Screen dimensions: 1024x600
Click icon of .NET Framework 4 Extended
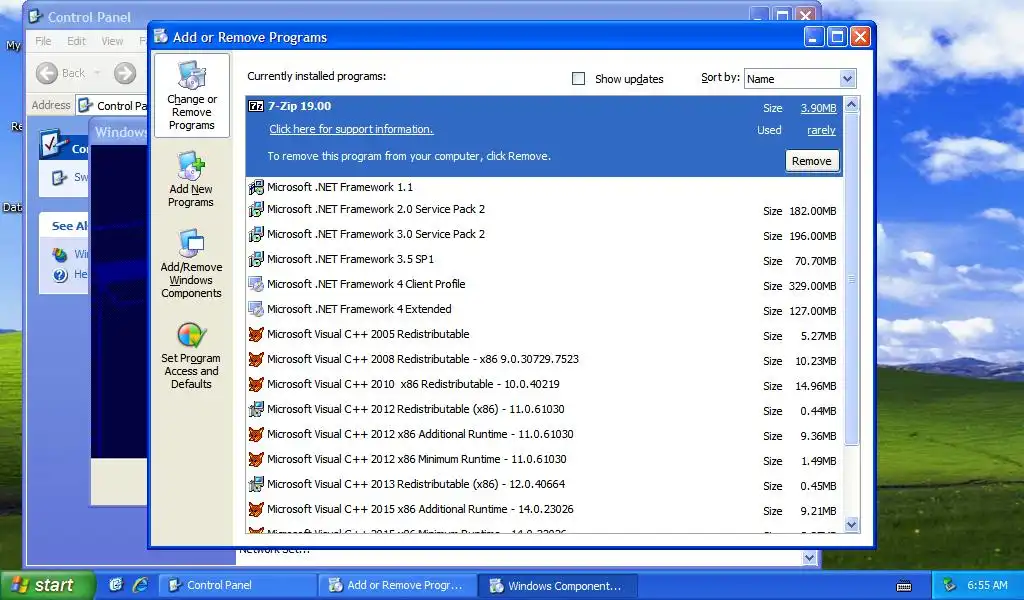point(256,309)
